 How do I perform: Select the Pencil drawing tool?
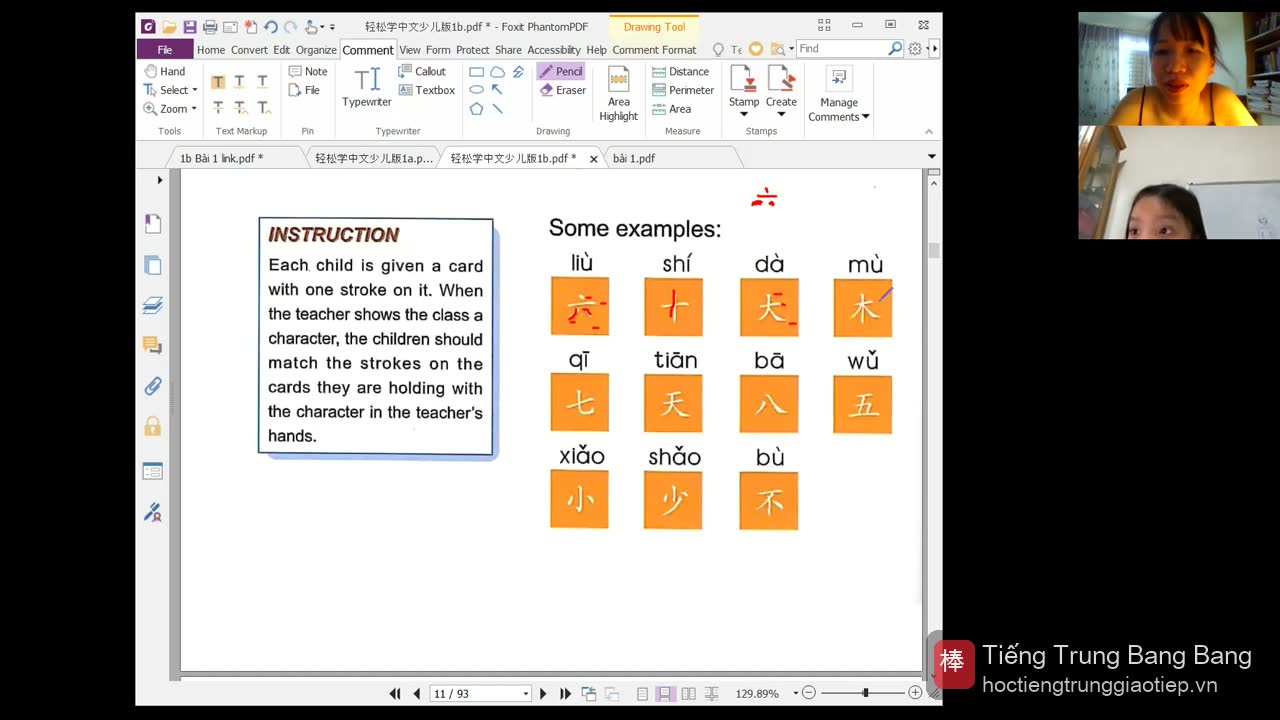click(x=560, y=71)
